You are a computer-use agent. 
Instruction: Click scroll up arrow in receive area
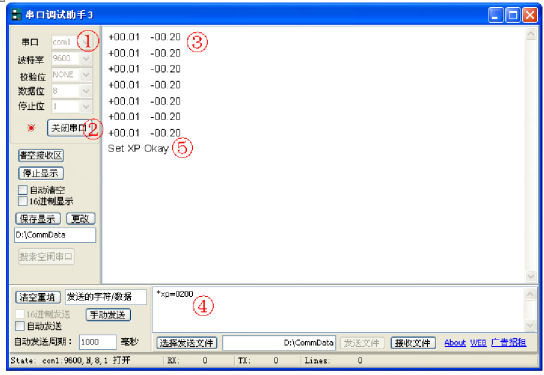tap(531, 34)
